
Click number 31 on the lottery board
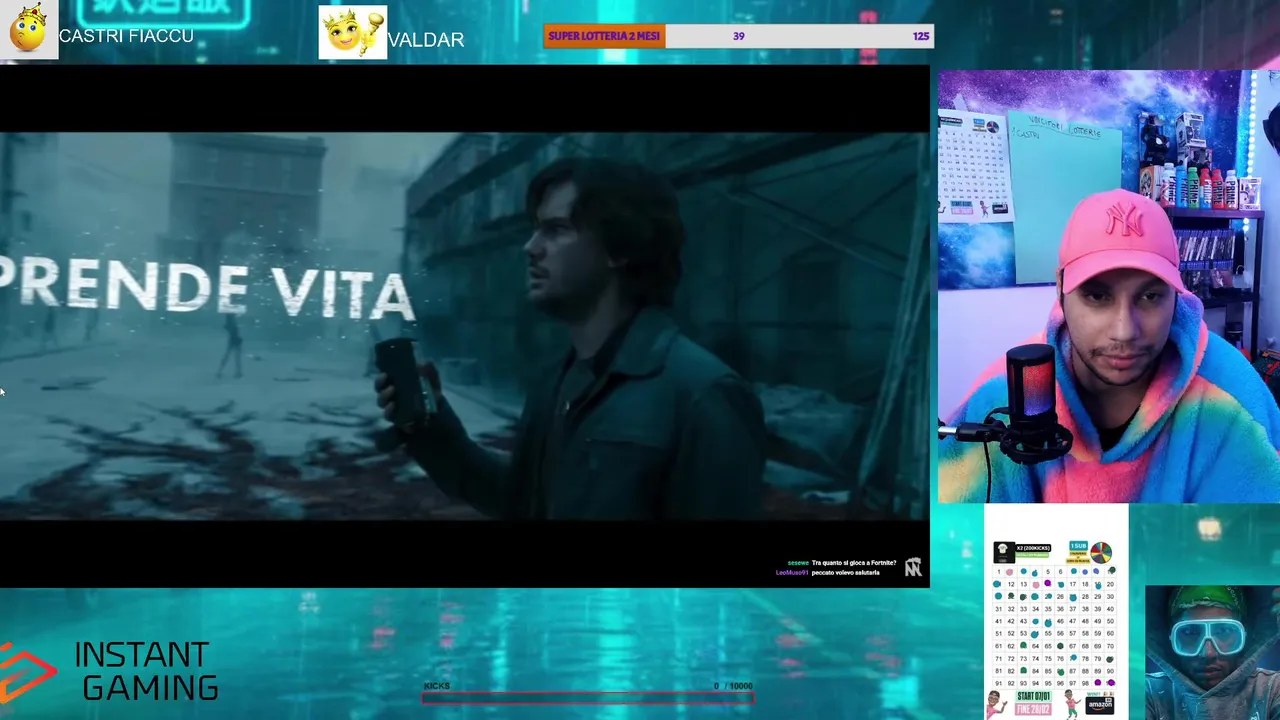pos(999,609)
